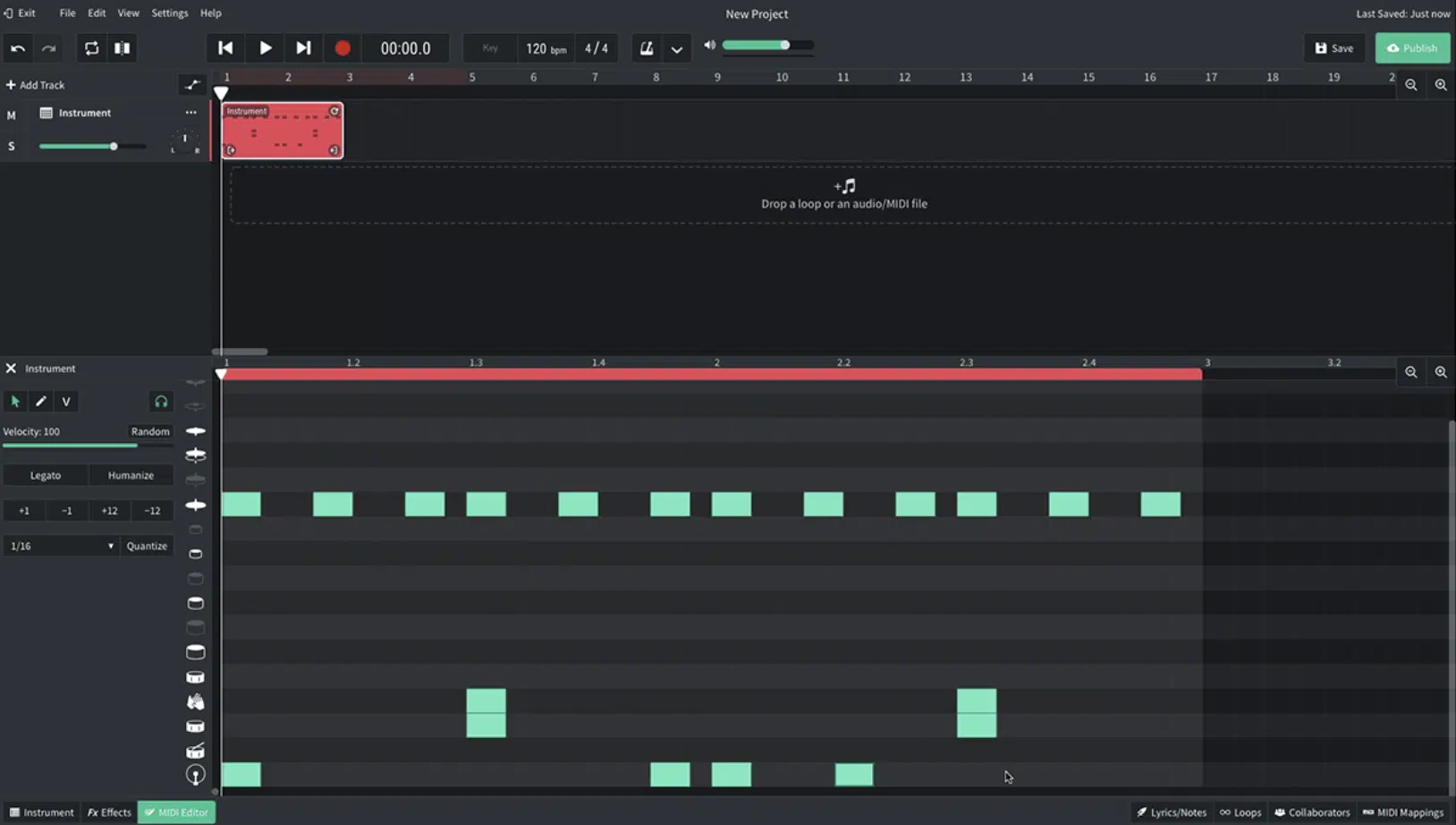Image resolution: width=1456 pixels, height=825 pixels.
Task: Open the Key selector
Action: (x=490, y=48)
